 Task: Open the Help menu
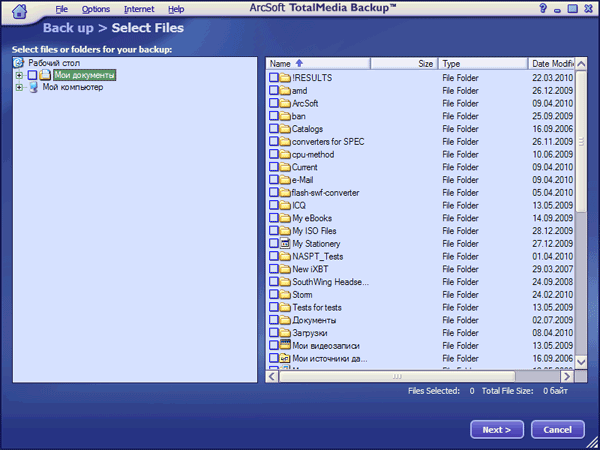pyautogui.click(x=176, y=9)
